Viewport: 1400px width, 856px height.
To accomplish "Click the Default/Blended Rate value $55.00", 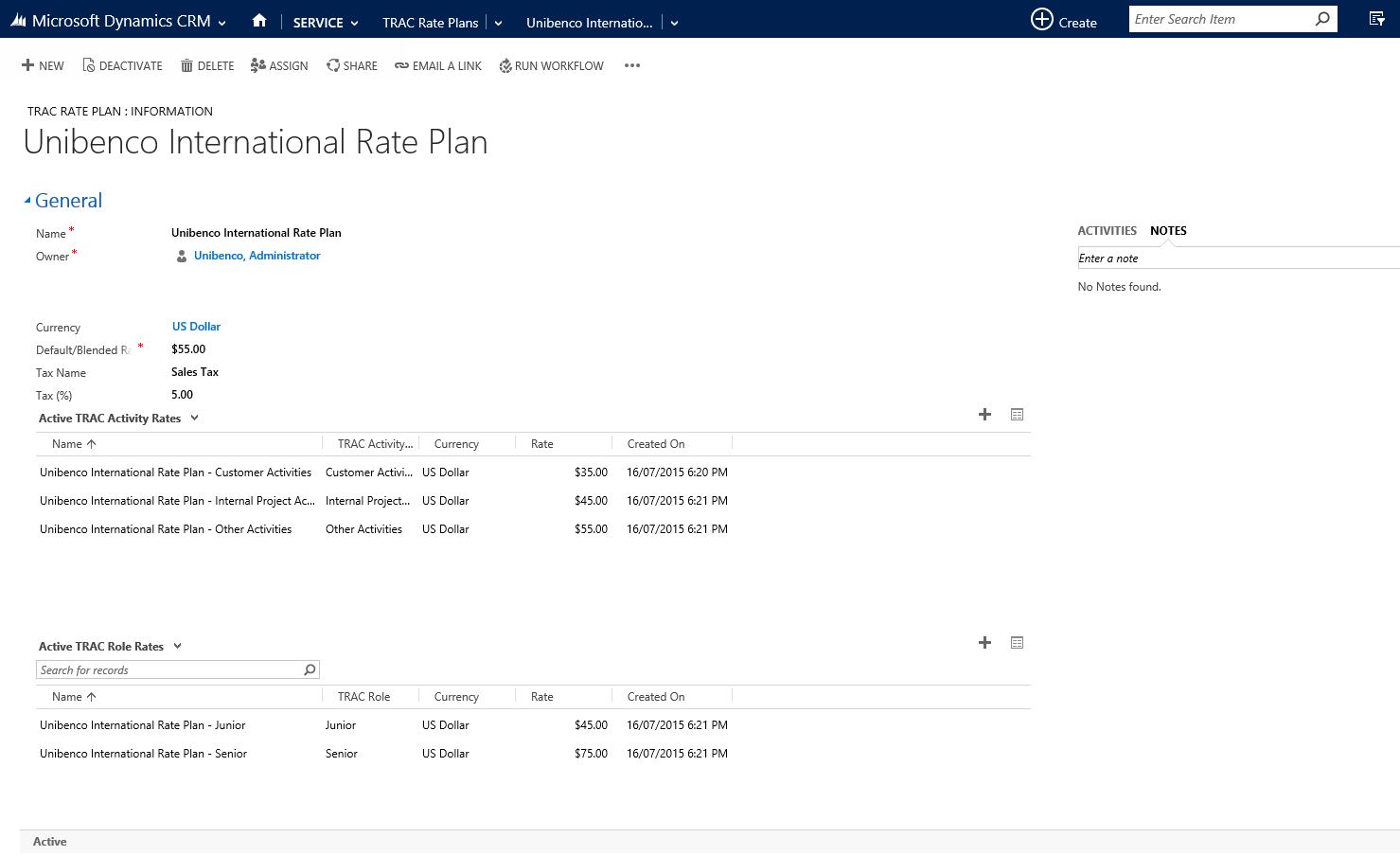I will click(188, 349).
